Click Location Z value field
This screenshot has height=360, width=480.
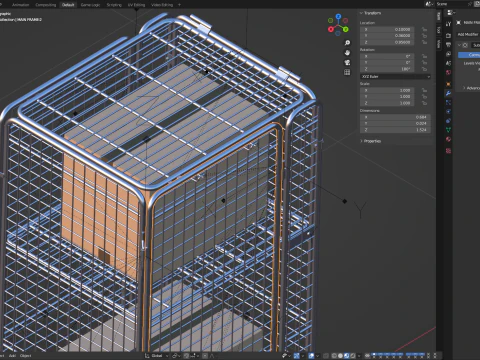[387, 42]
